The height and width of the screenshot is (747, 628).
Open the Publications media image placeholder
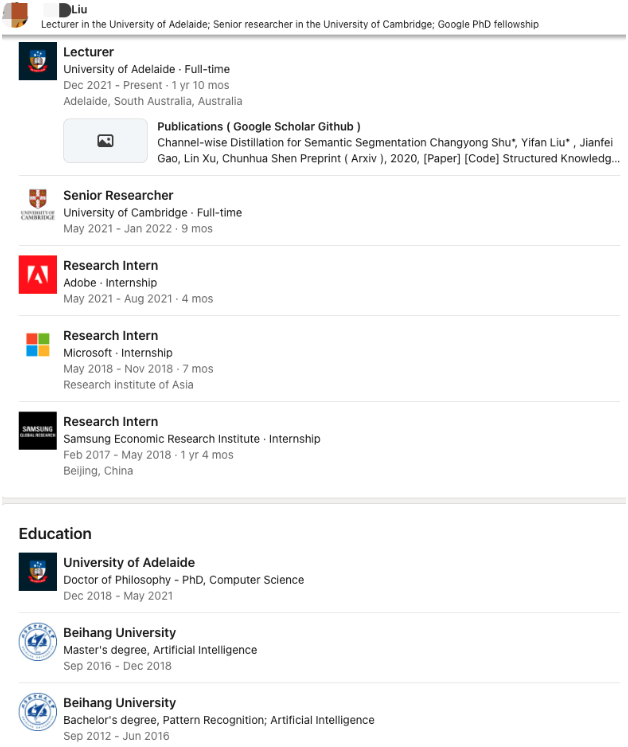point(105,141)
